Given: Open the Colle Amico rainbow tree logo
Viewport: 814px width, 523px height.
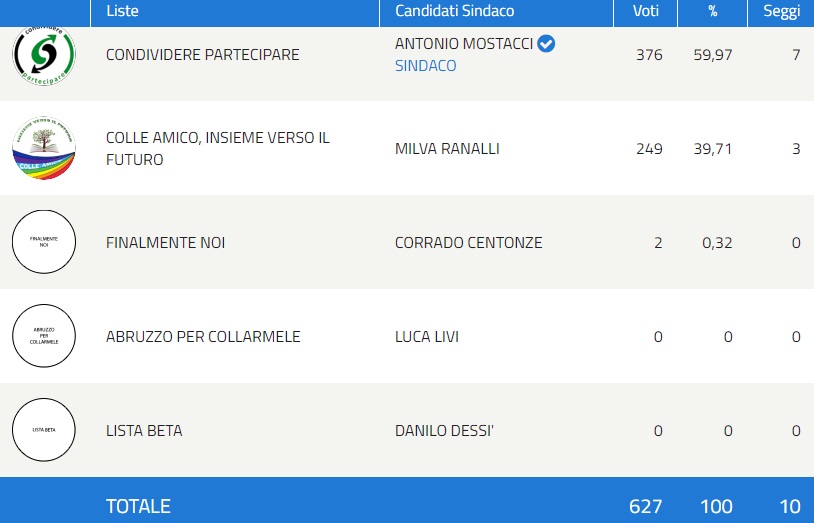Looking at the screenshot, I should (x=44, y=148).
